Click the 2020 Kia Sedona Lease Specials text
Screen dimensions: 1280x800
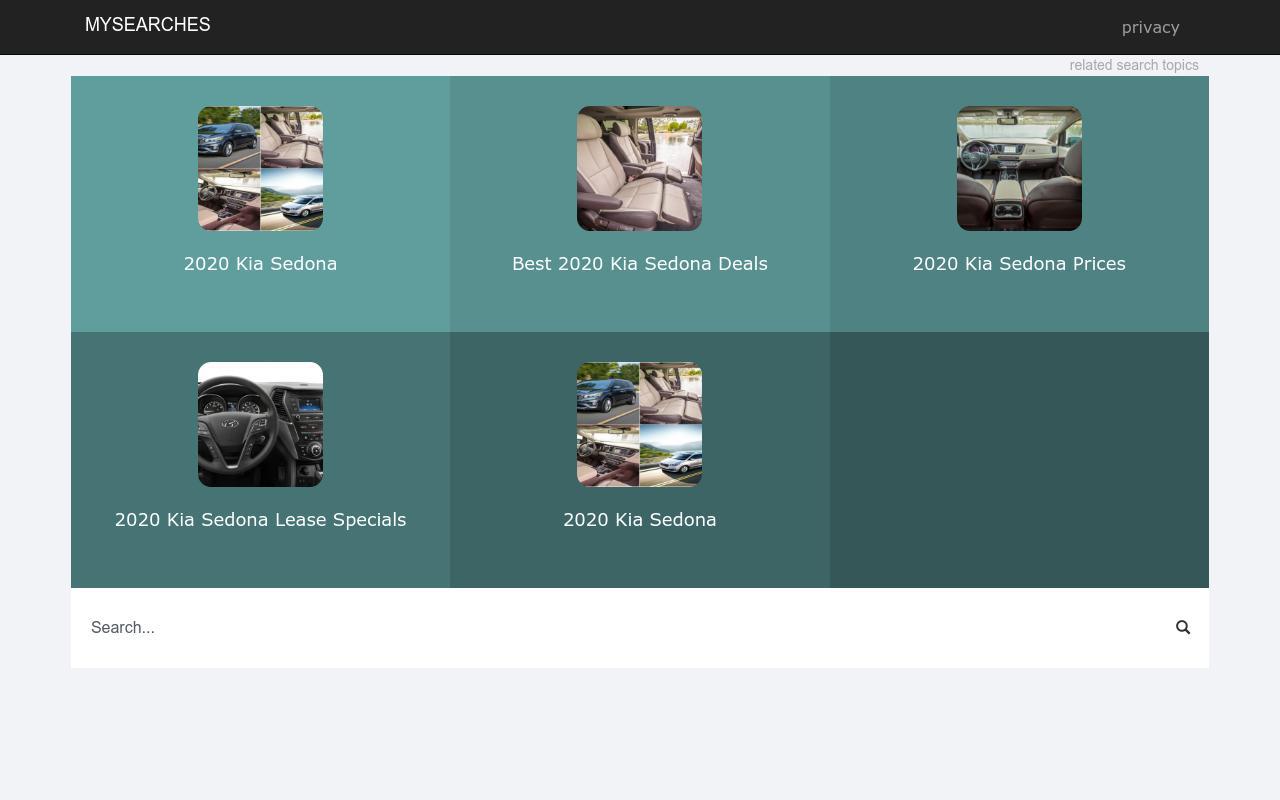click(x=260, y=520)
